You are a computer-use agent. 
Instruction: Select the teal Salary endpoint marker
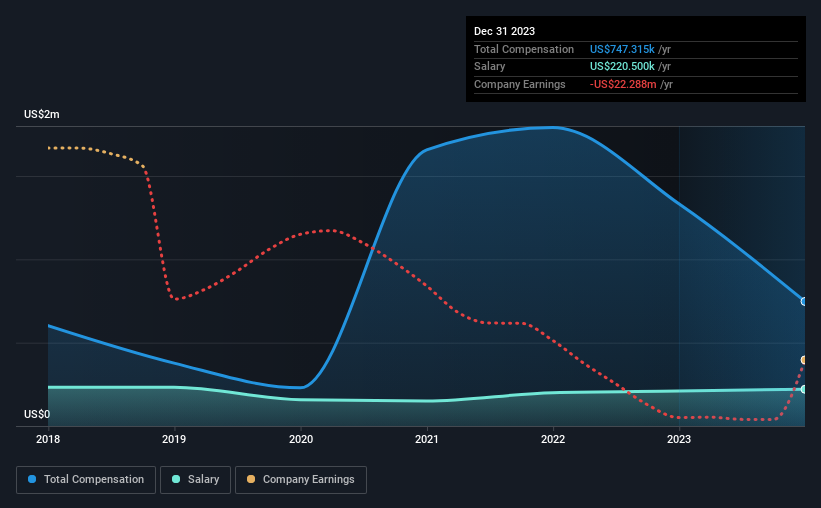(x=804, y=389)
